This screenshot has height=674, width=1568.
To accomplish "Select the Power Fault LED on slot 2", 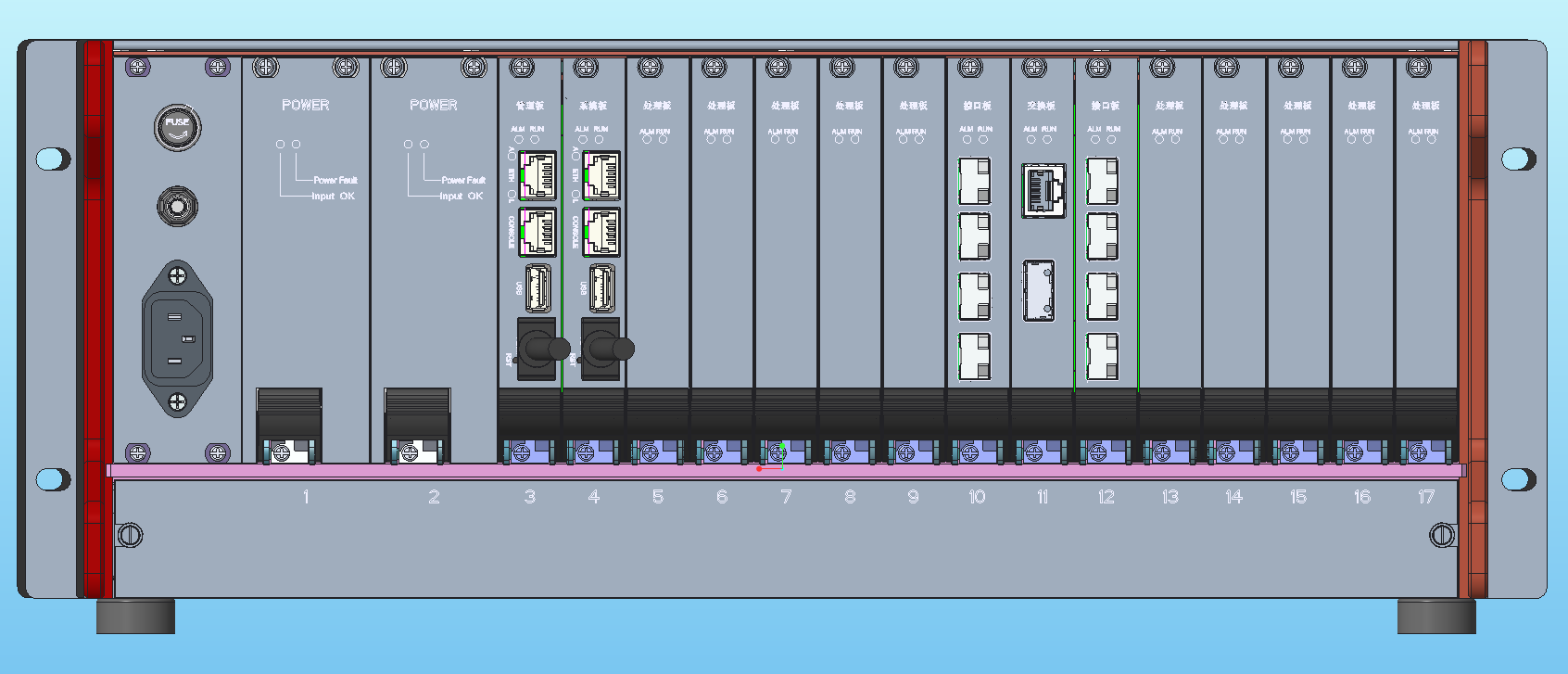I will pos(424,145).
